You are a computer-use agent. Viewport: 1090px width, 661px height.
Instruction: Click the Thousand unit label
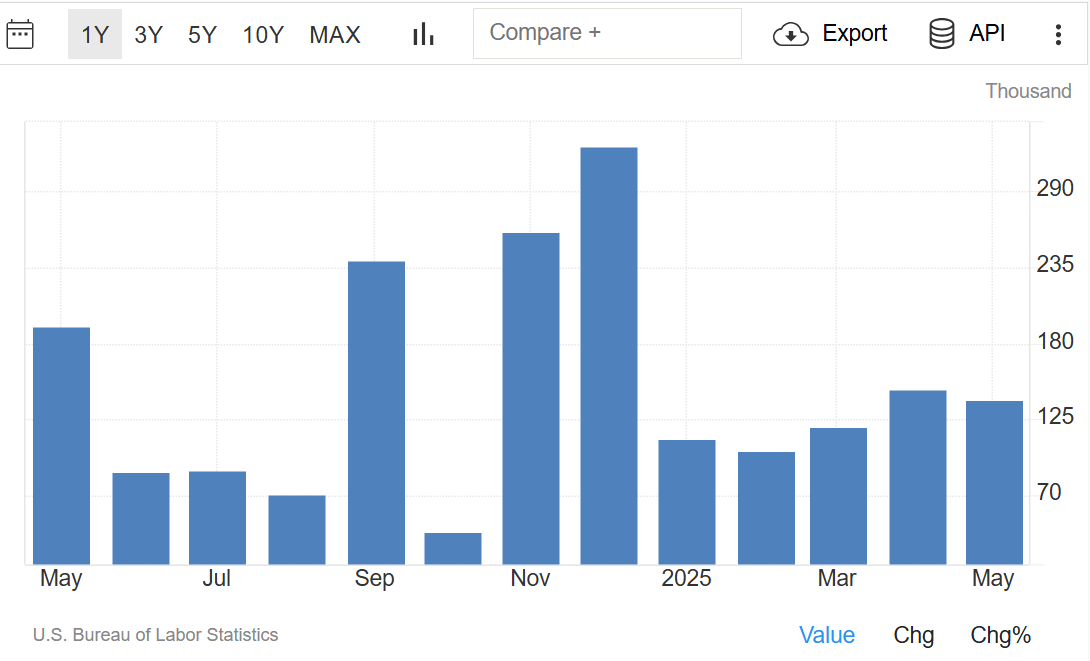1028,91
